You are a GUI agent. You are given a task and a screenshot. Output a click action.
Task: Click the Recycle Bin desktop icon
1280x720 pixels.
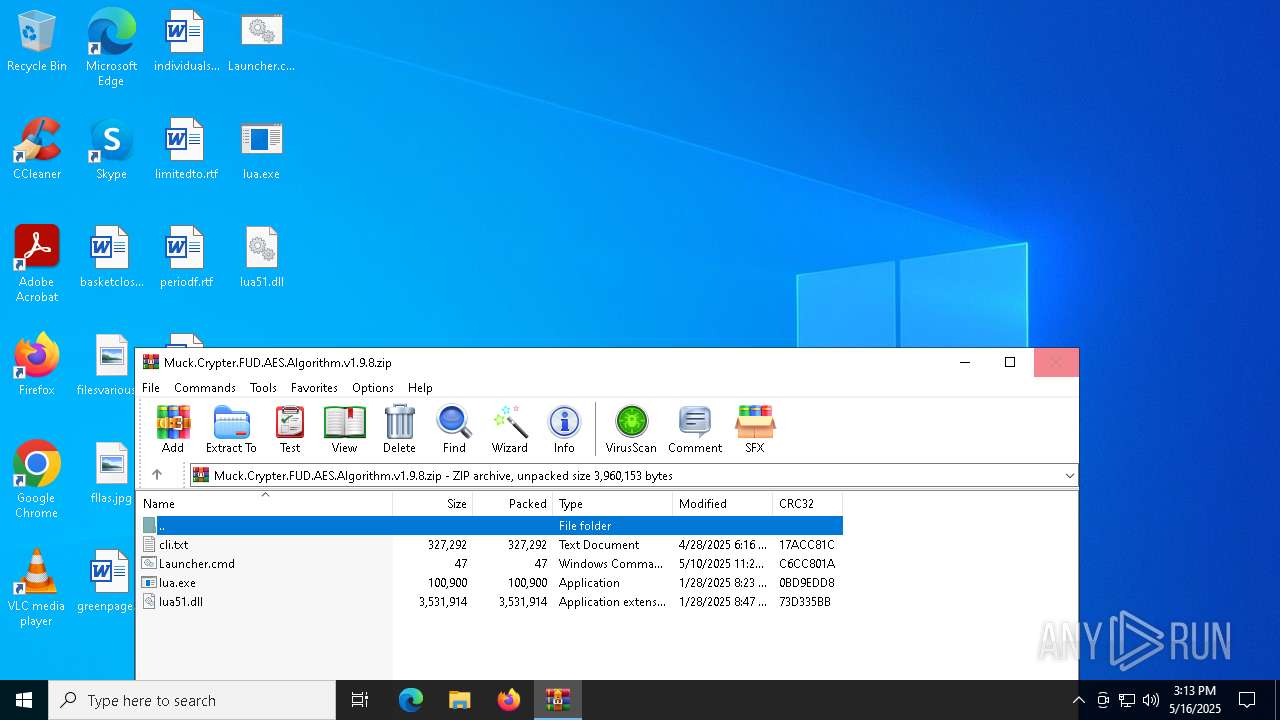point(37,41)
